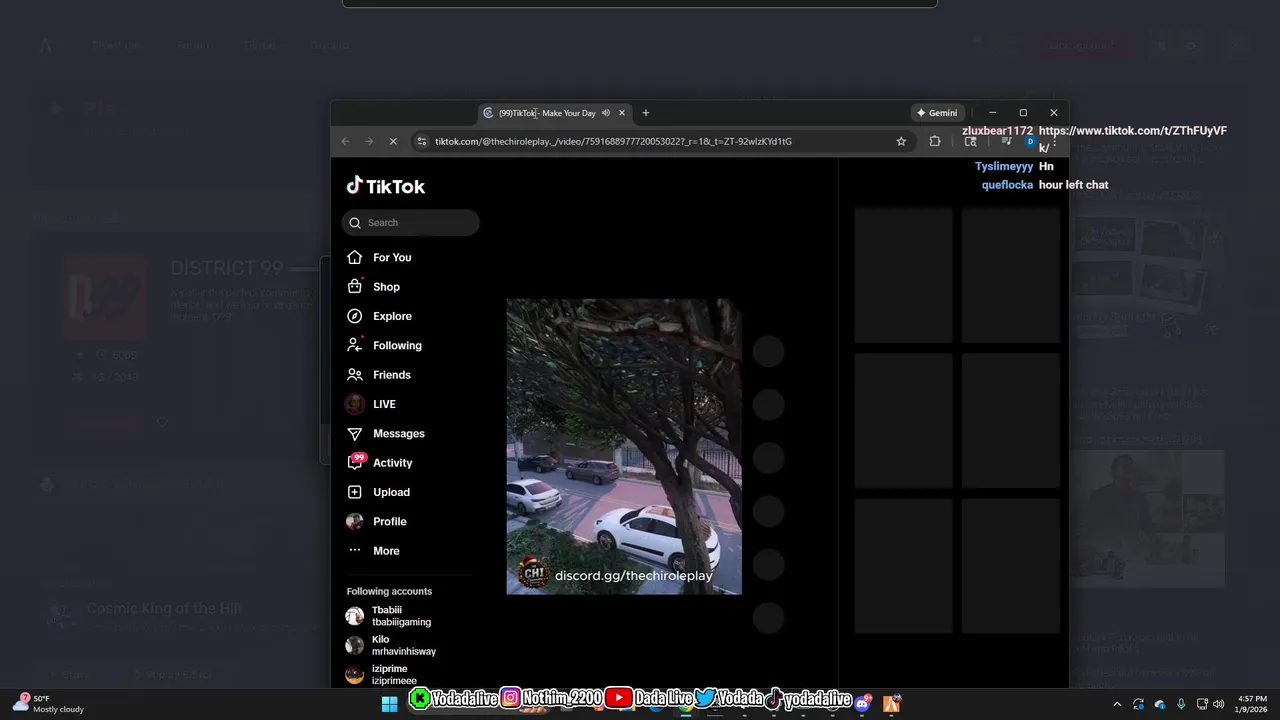
Task: Select the TikTok - Make Your Day tab
Action: tap(546, 113)
